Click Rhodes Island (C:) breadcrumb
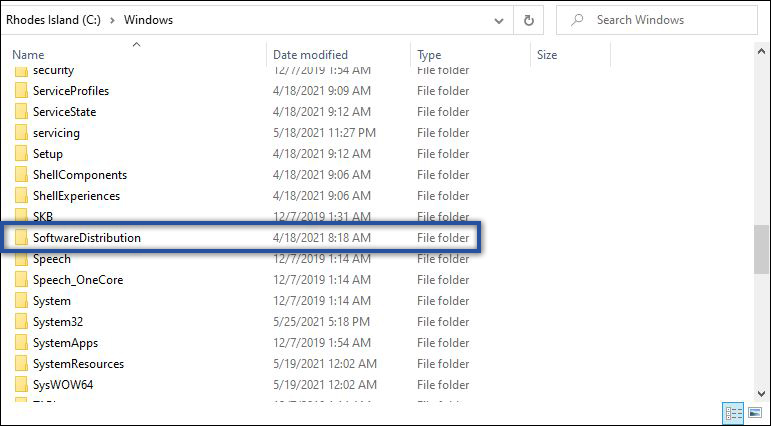 [x=52, y=20]
